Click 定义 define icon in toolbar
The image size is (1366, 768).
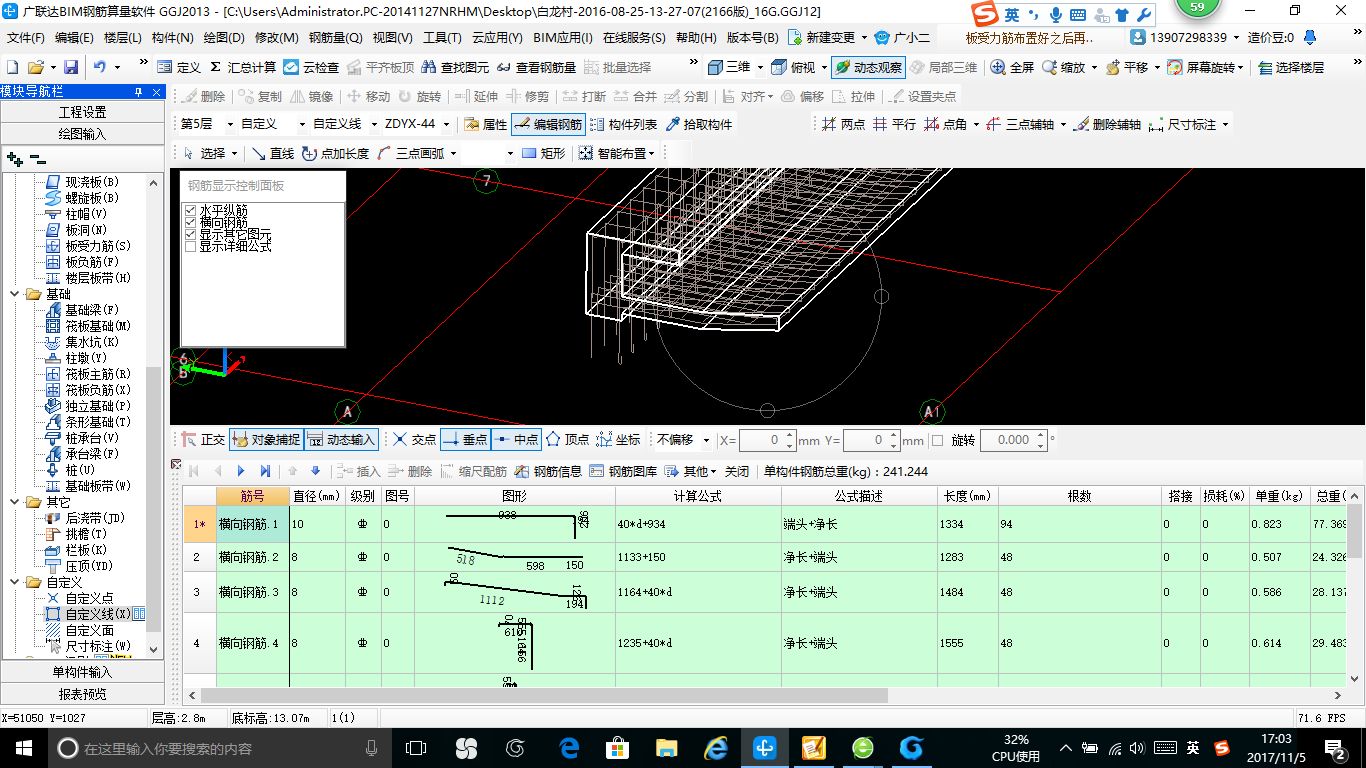tap(179, 67)
